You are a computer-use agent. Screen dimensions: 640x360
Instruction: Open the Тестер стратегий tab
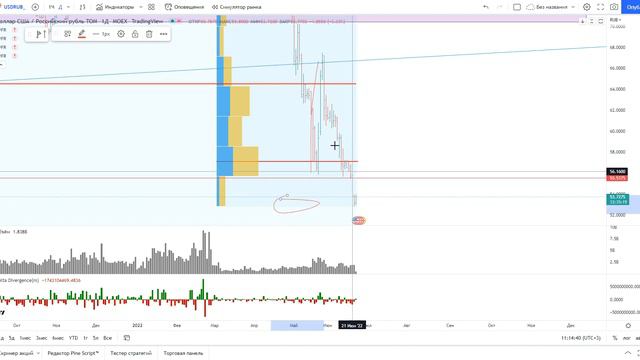point(131,353)
